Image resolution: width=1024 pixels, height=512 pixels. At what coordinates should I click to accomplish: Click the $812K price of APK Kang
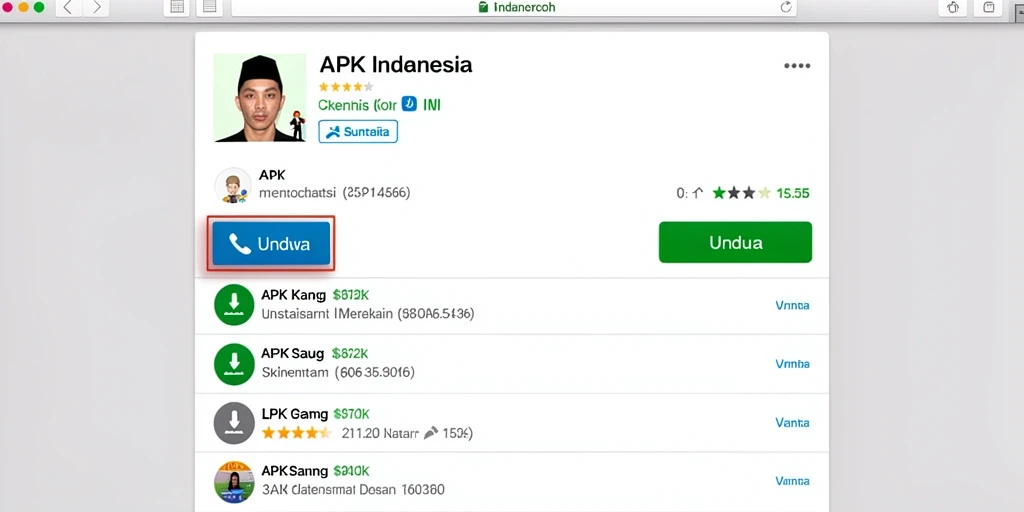[x=351, y=295]
